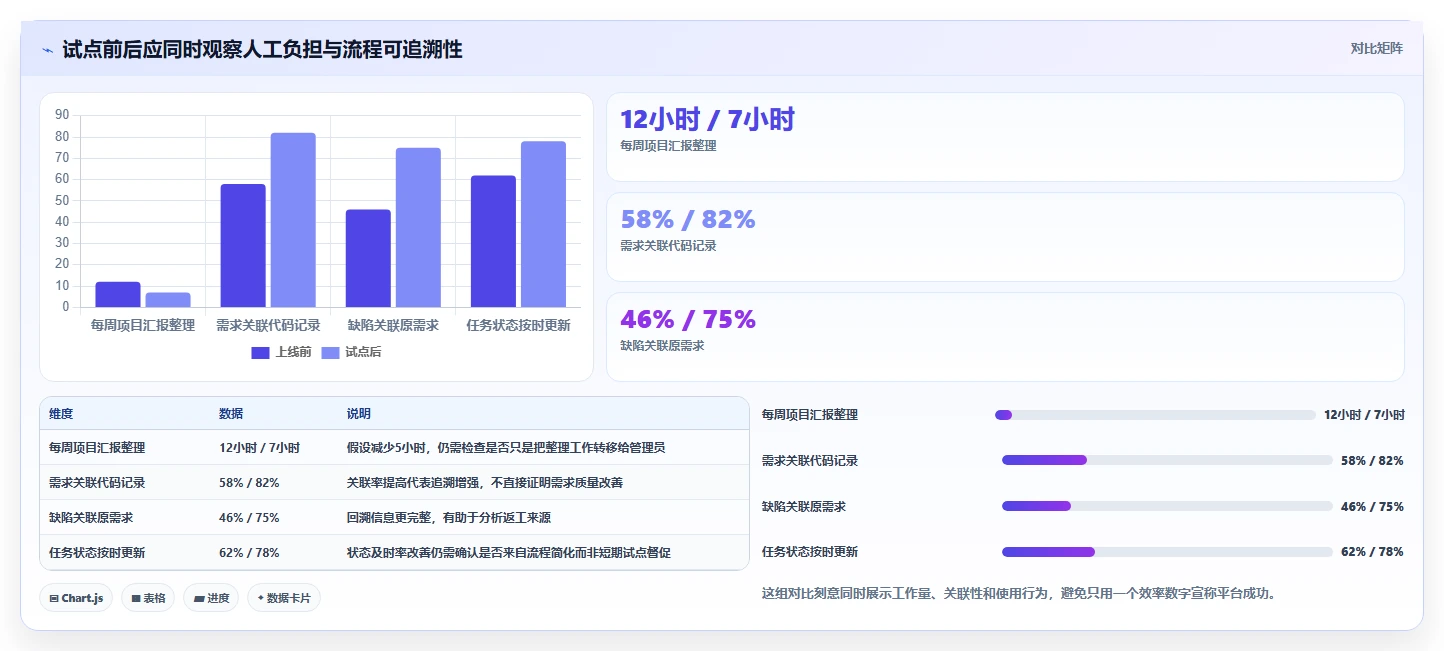Click description starting 假设减少5小时
The image size is (1444, 651).
[506, 448]
